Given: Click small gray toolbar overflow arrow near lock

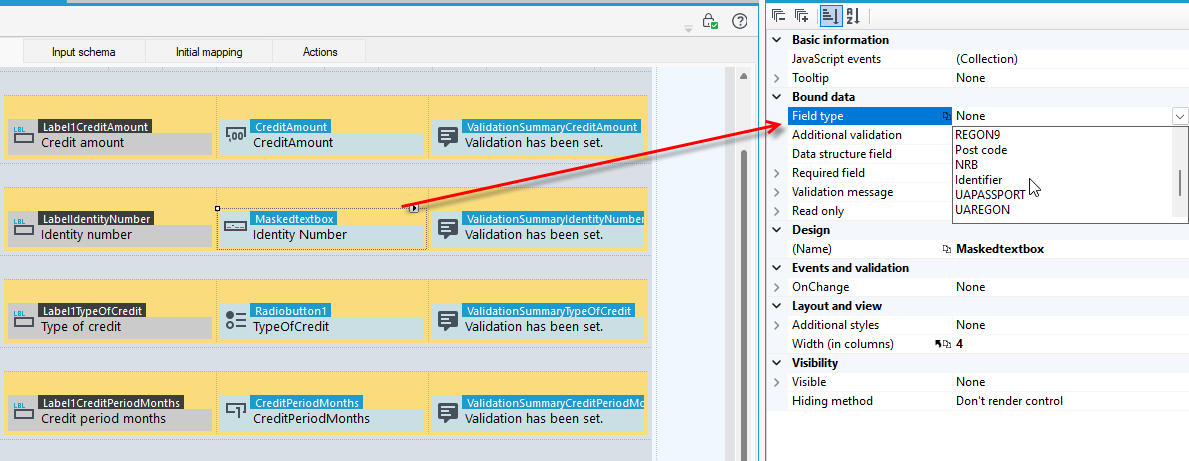Looking at the screenshot, I should coord(689,29).
